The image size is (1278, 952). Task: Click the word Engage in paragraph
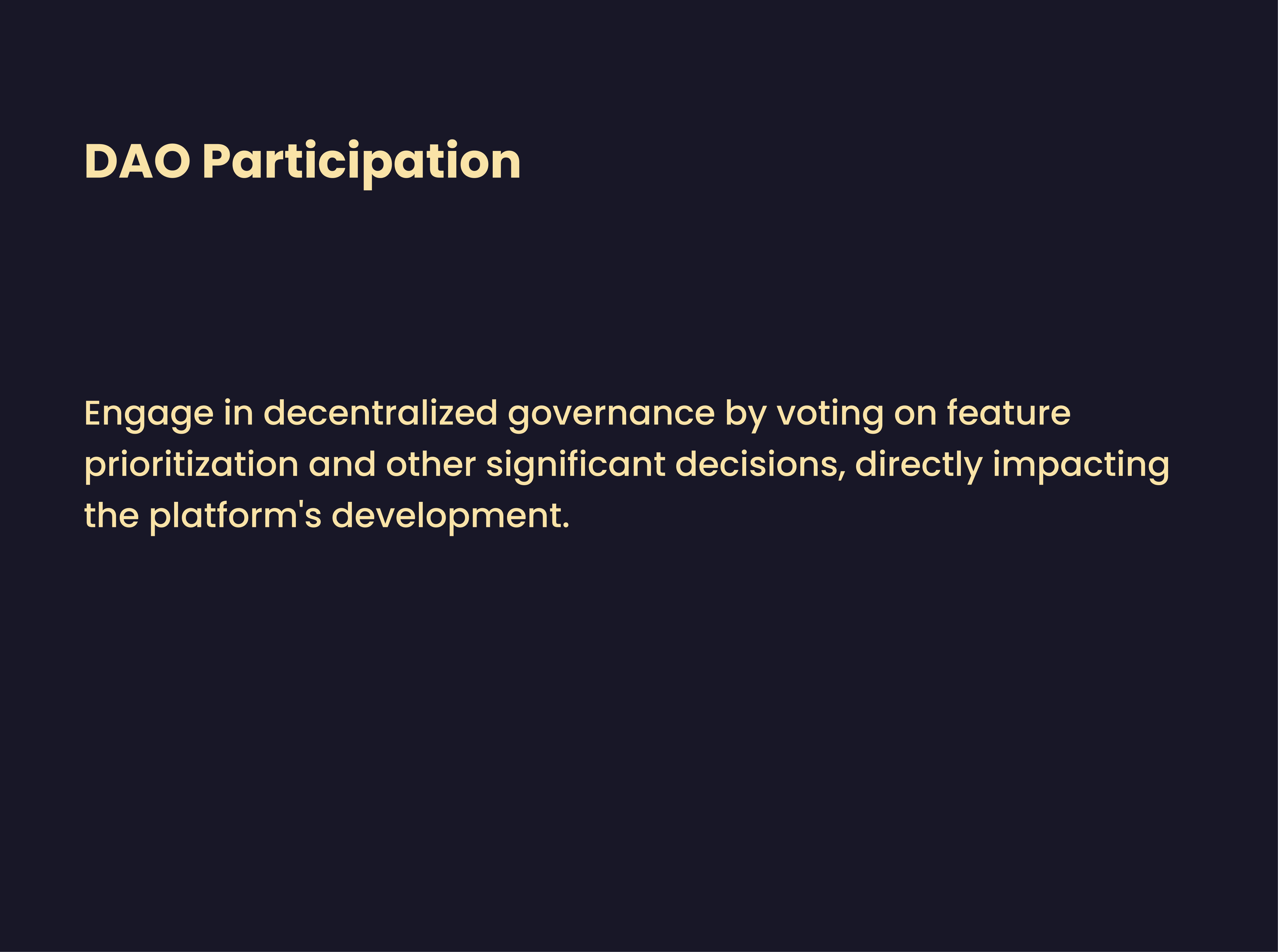point(149,414)
